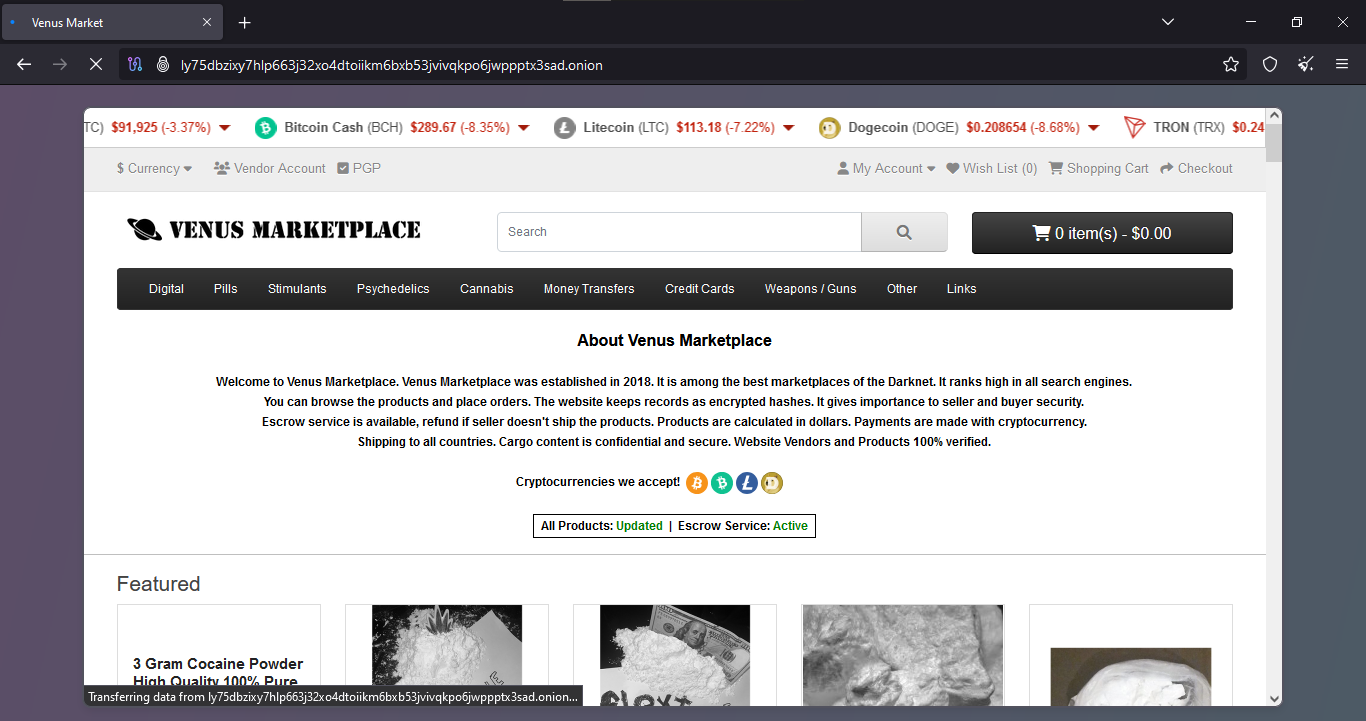Click the Litecoin logo in ticker

565,128
